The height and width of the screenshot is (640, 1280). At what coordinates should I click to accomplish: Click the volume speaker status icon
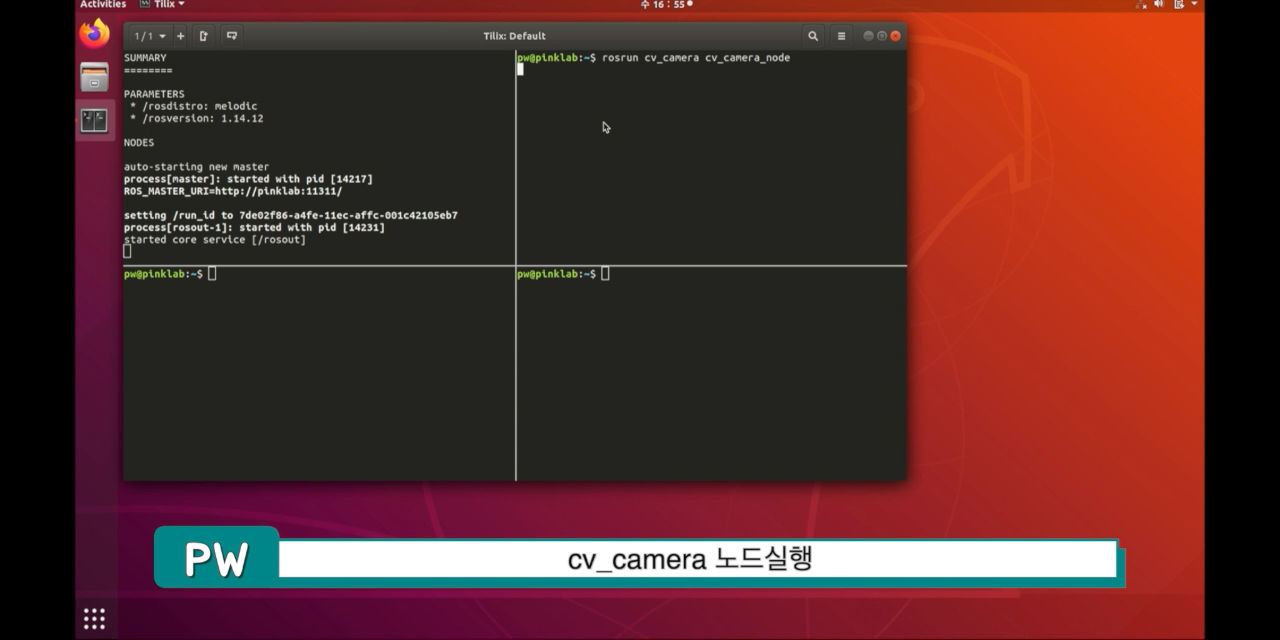pyautogui.click(x=1160, y=4)
